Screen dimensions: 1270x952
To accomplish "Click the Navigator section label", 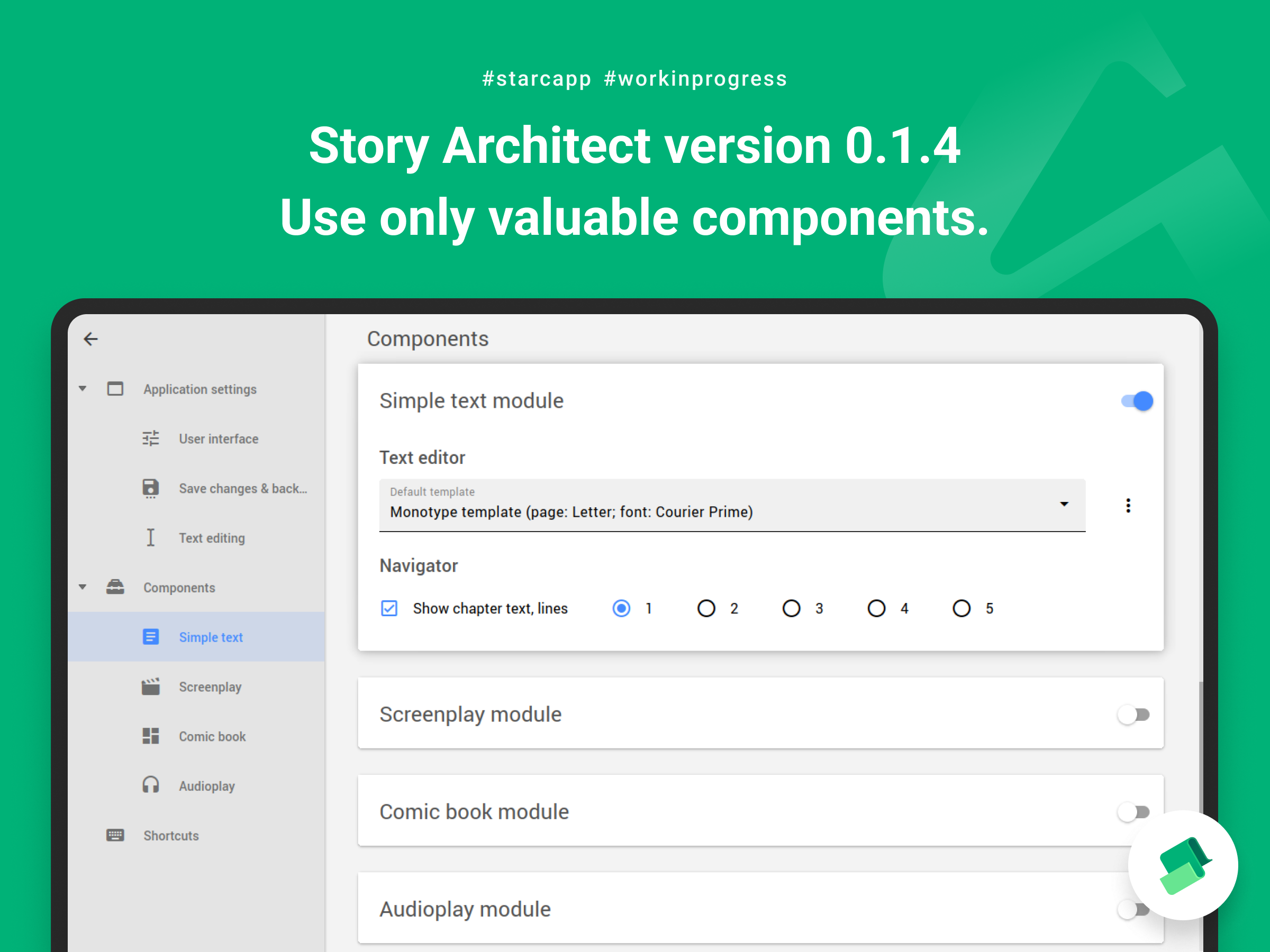I will pyautogui.click(x=419, y=566).
